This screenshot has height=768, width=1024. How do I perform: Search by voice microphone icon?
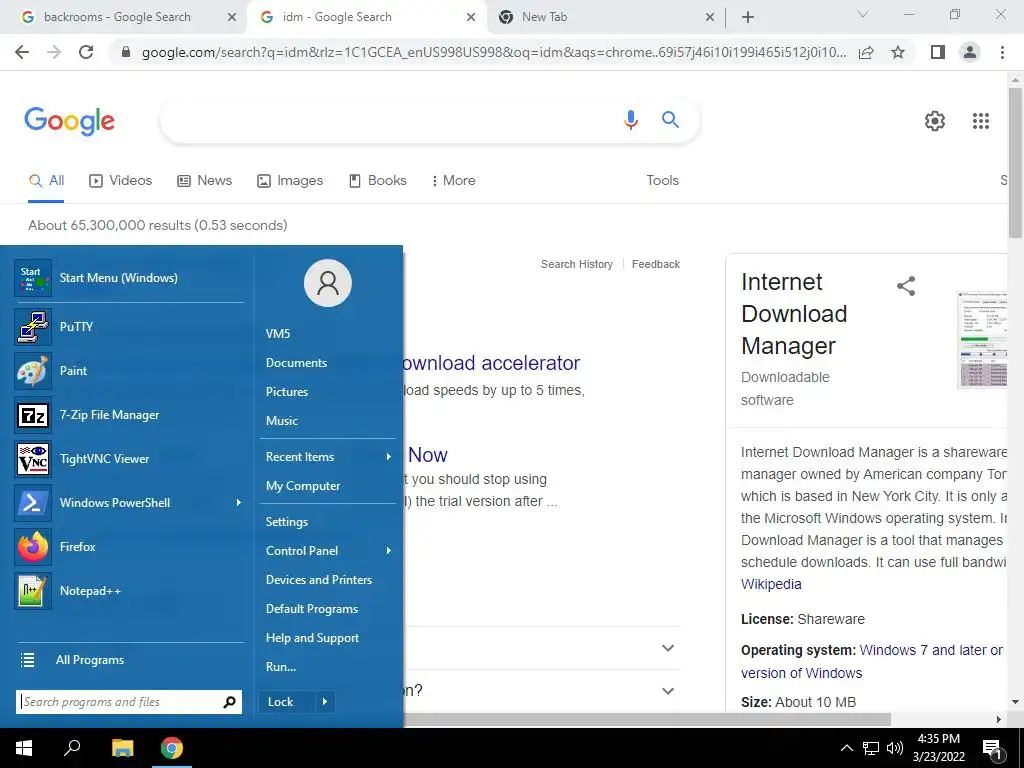630,120
